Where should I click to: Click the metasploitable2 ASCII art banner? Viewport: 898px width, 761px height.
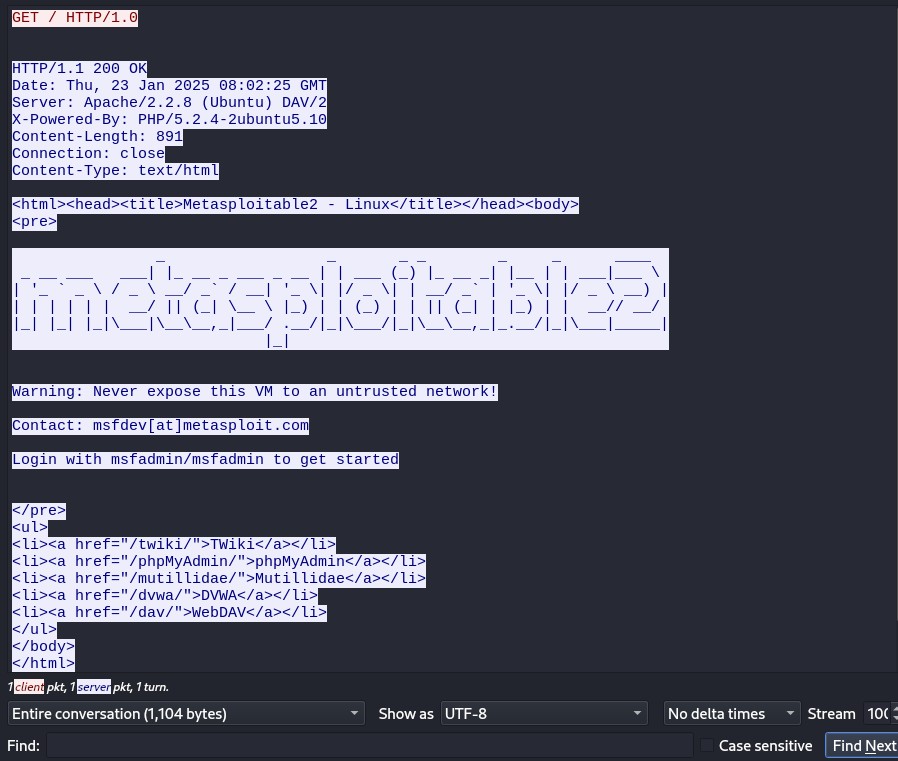340,299
